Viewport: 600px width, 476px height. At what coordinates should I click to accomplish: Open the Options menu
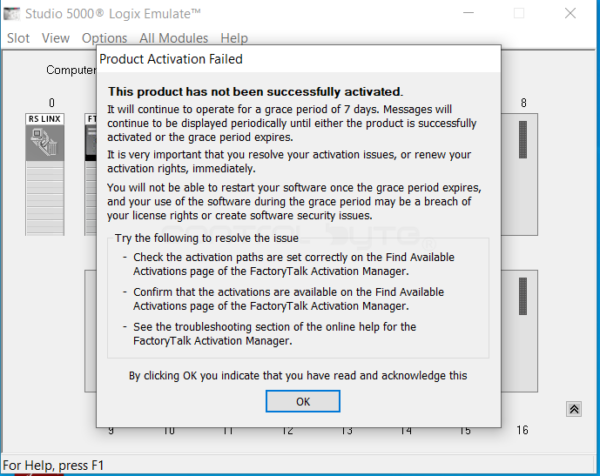(x=104, y=38)
